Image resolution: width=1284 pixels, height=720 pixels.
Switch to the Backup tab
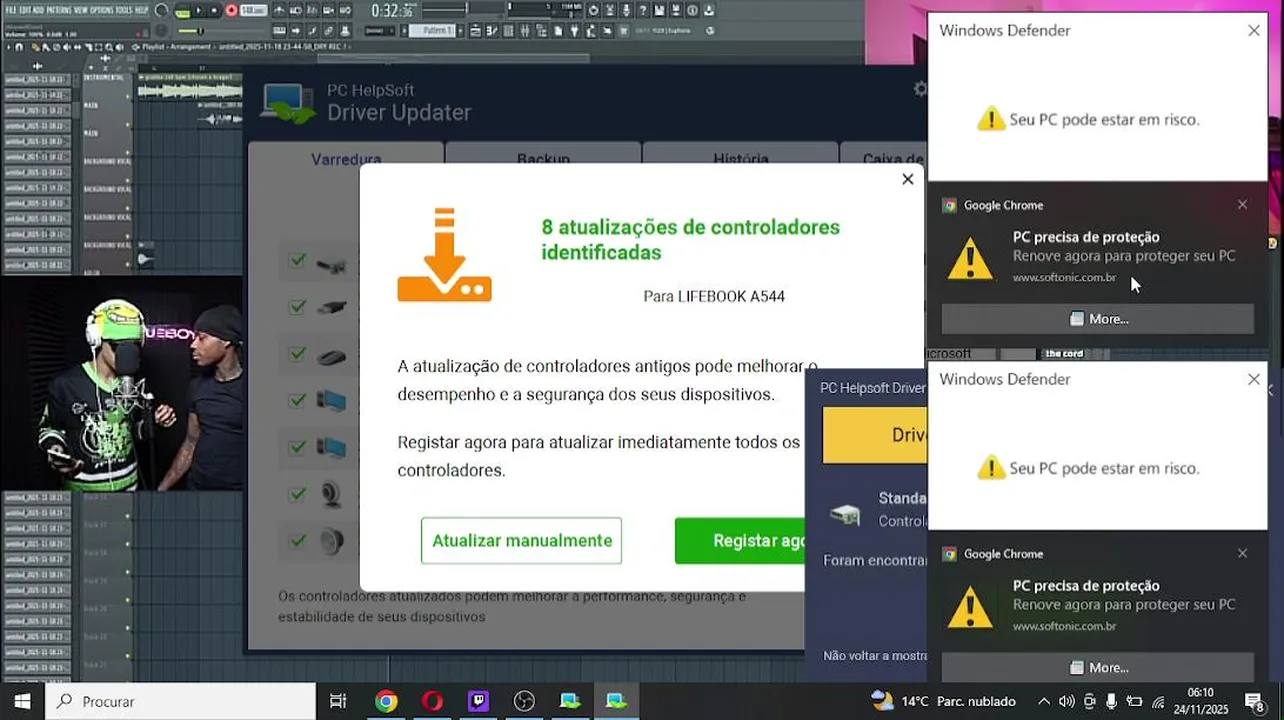point(543,158)
